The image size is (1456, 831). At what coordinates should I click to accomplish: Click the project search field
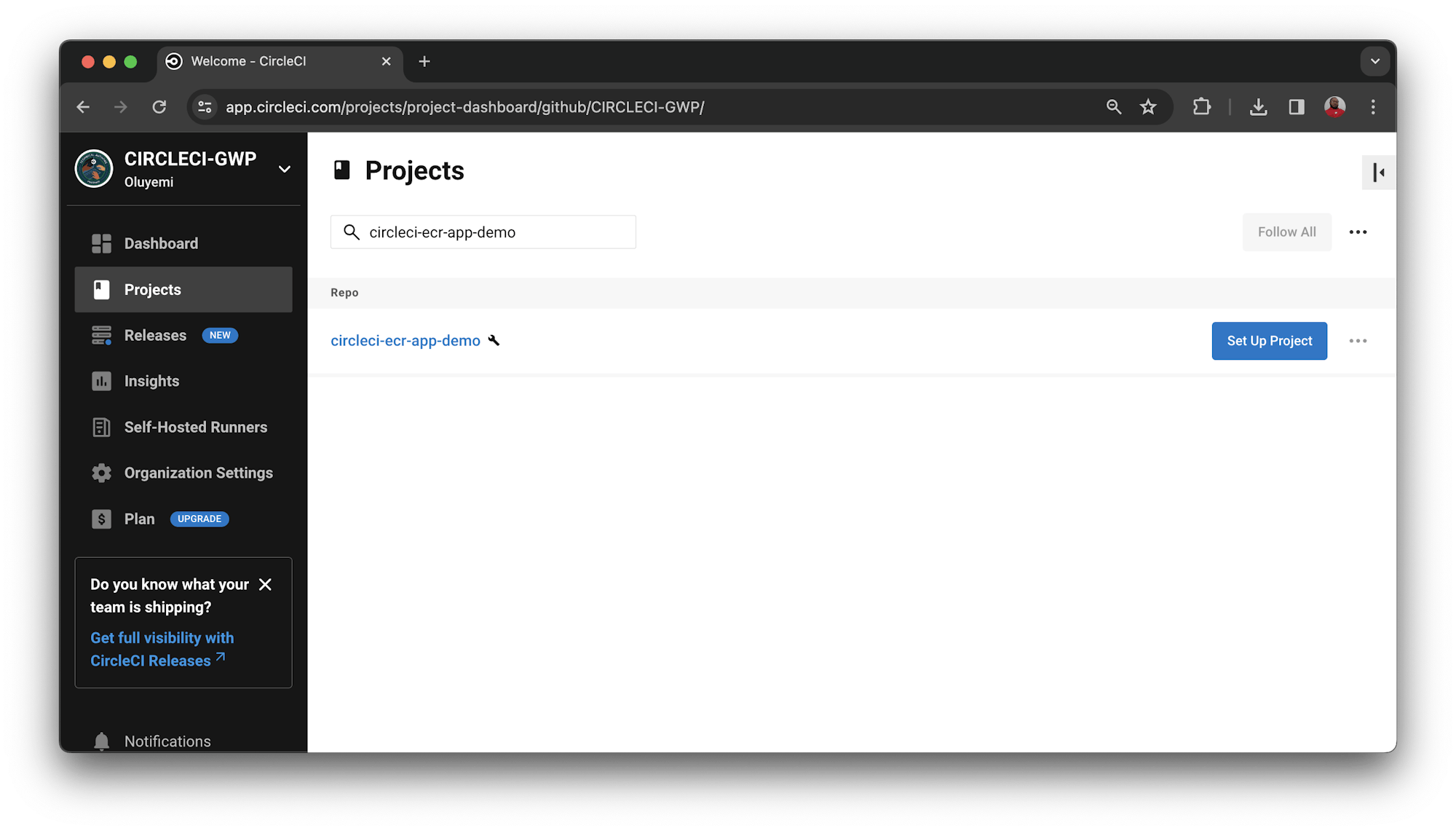pyautogui.click(x=483, y=232)
